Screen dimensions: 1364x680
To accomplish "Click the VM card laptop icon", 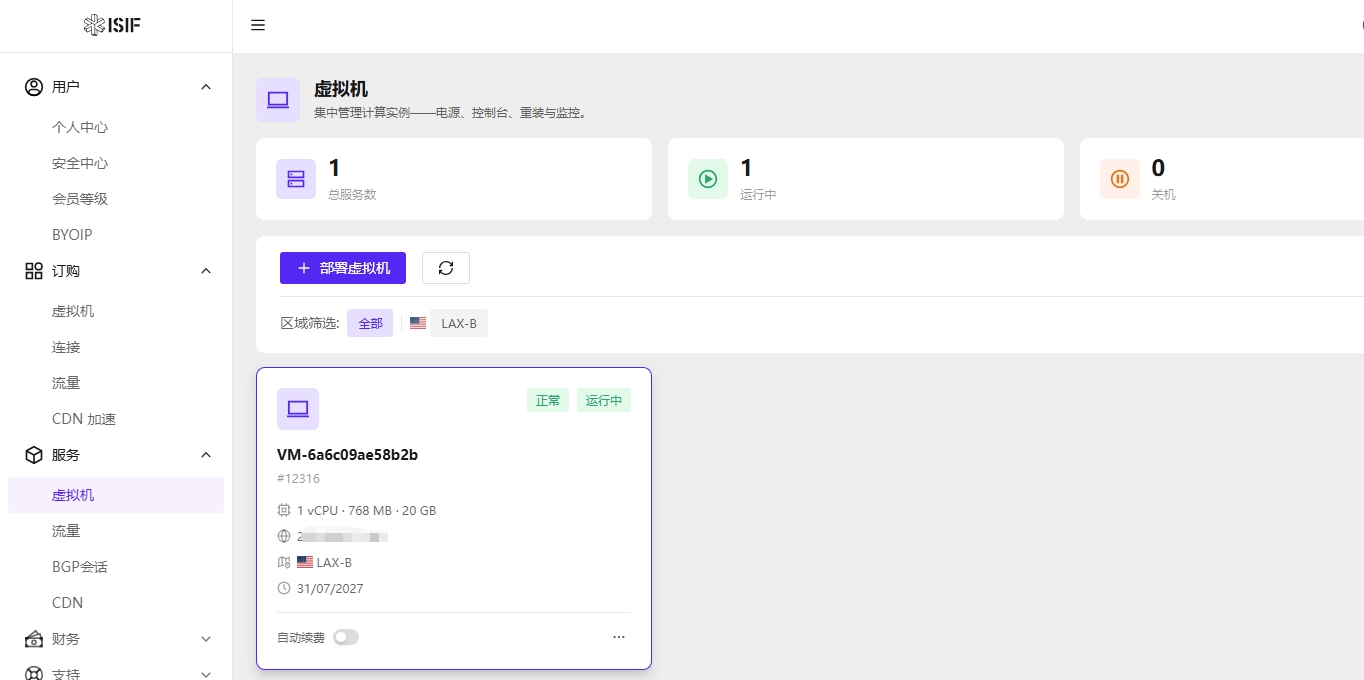I will (x=298, y=409).
